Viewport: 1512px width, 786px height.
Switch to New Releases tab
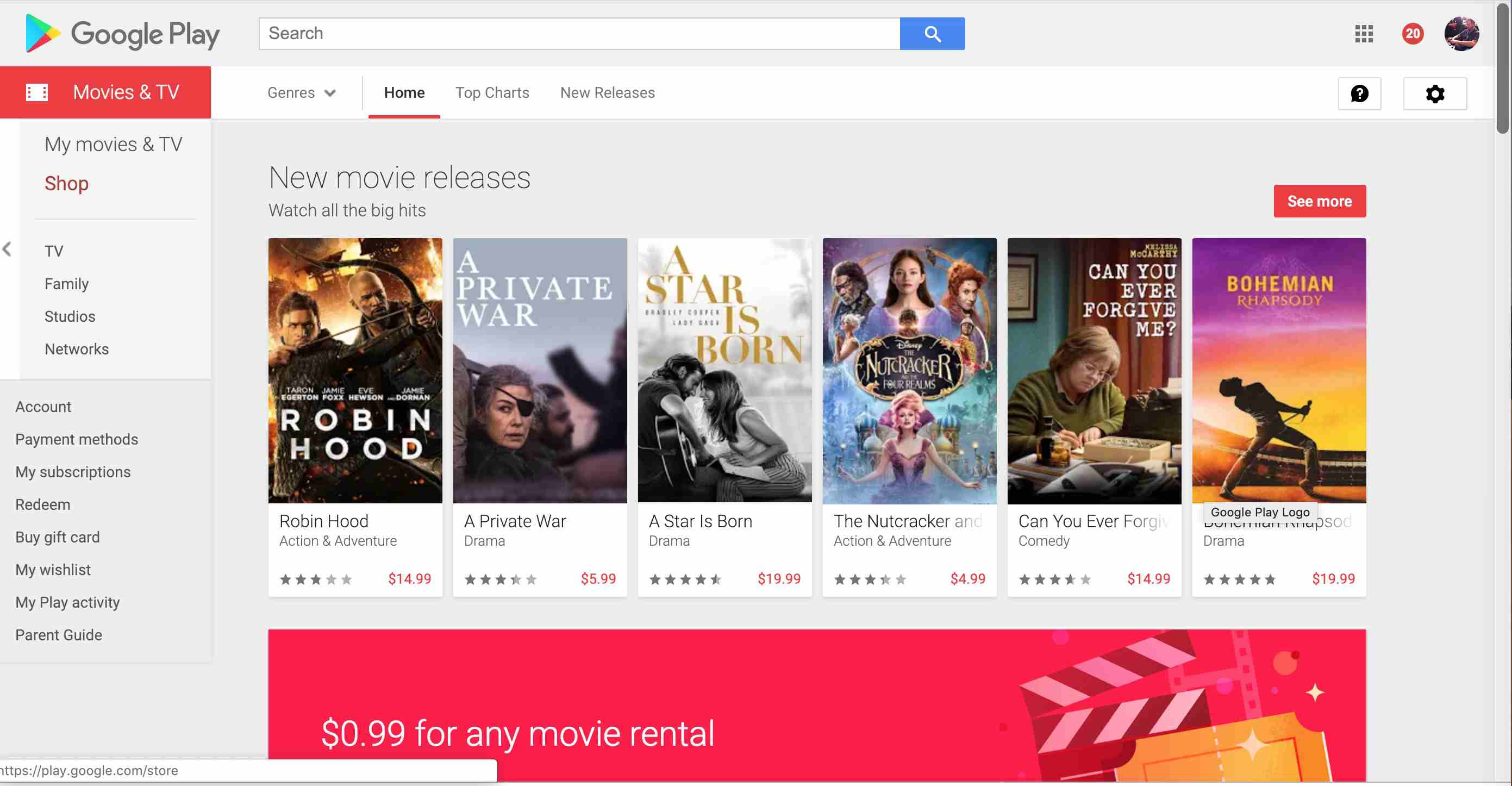click(608, 93)
